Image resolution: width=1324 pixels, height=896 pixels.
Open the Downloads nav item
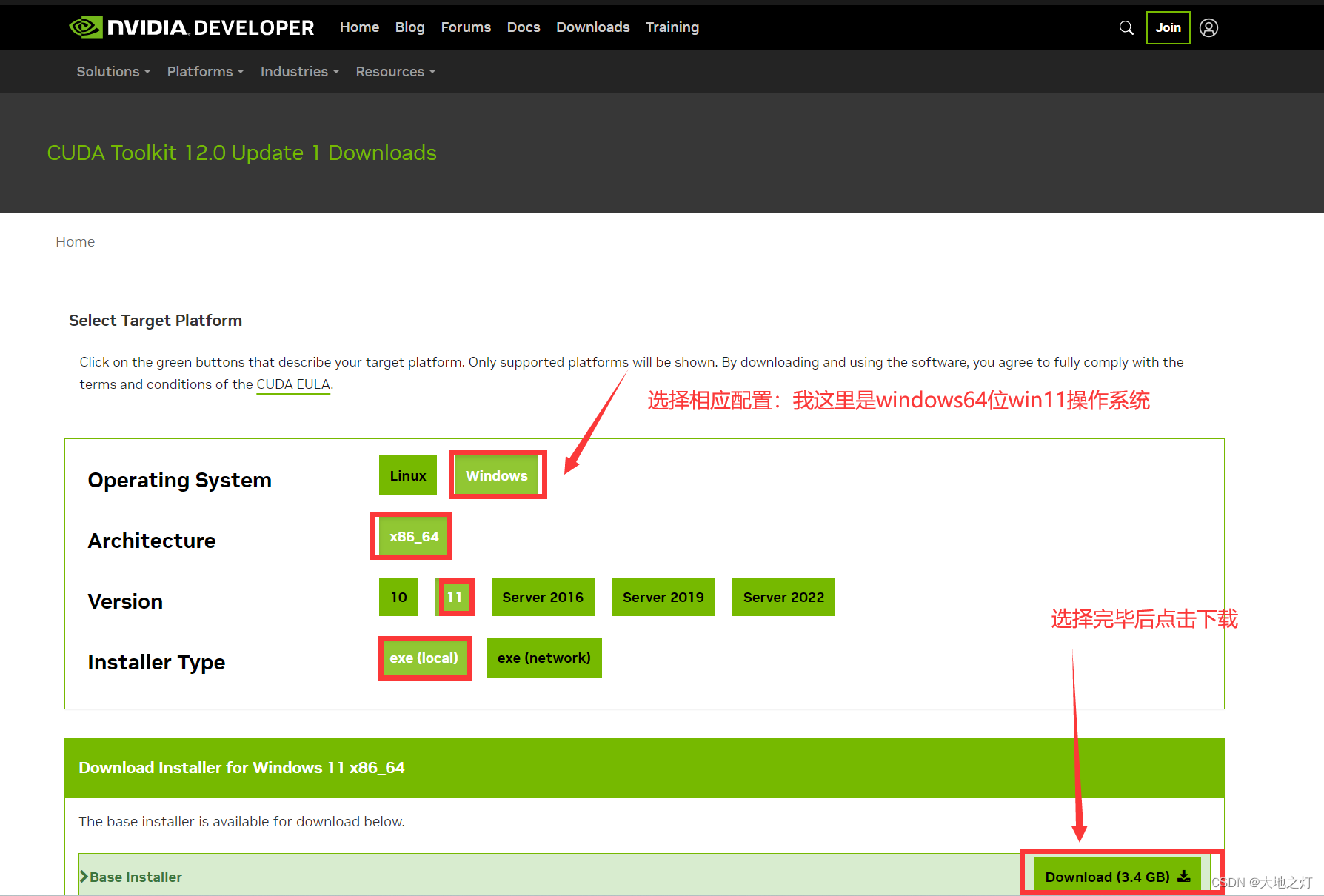coord(592,27)
